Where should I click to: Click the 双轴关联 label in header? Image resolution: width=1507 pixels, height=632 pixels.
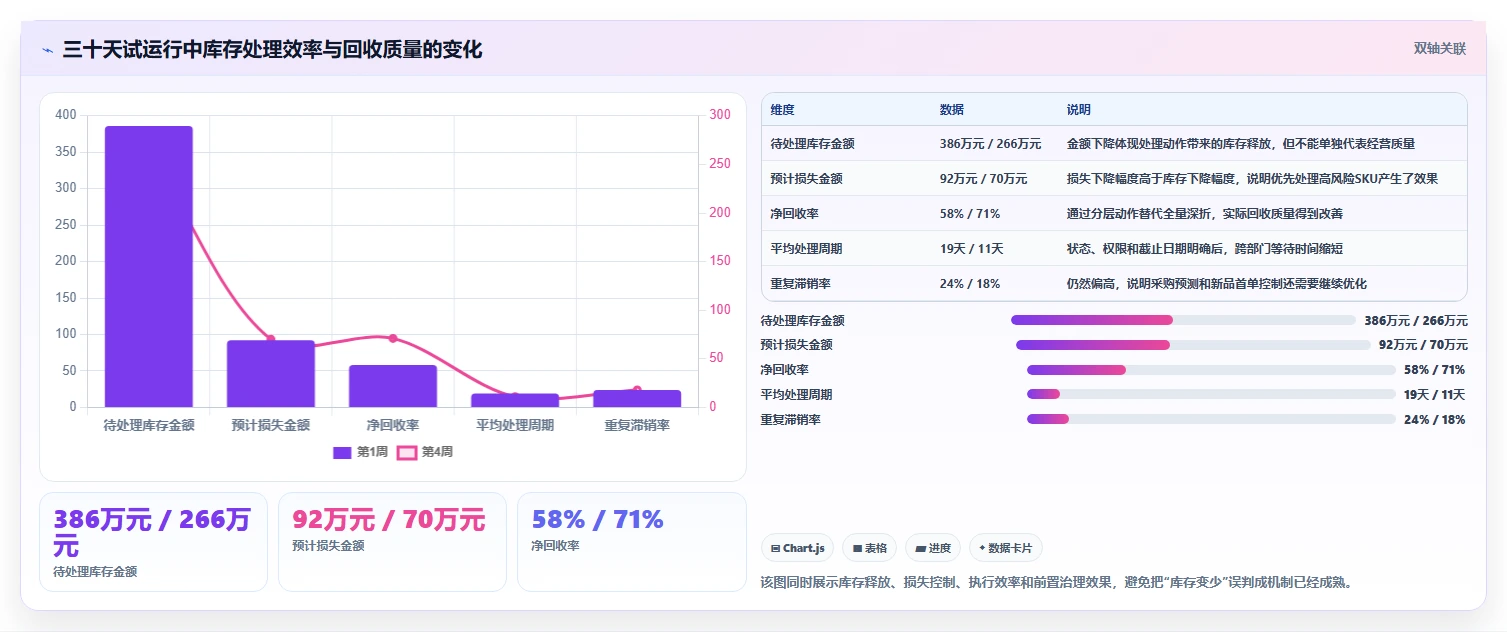1439,48
